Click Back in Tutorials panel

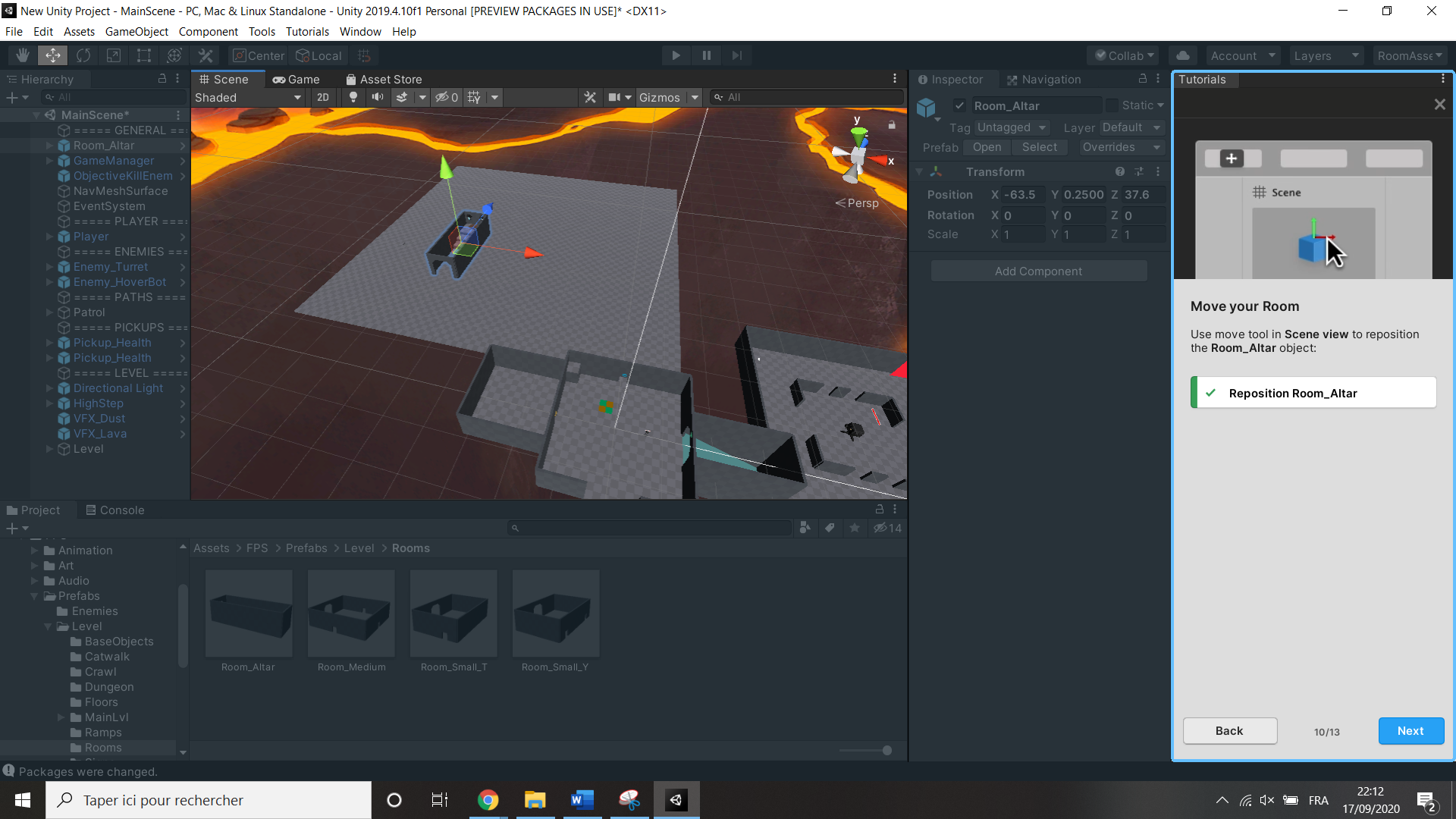point(1229,731)
